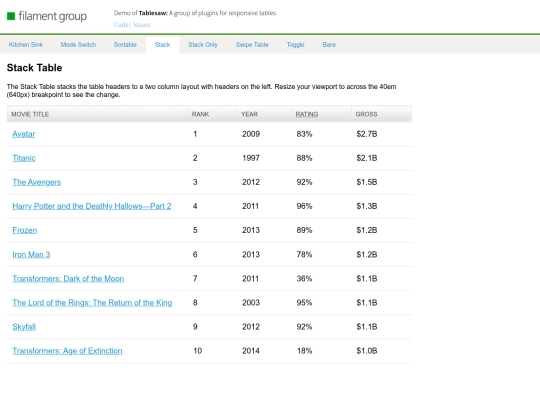
Task: Open the Issues link in the header
Action: pos(142,25)
